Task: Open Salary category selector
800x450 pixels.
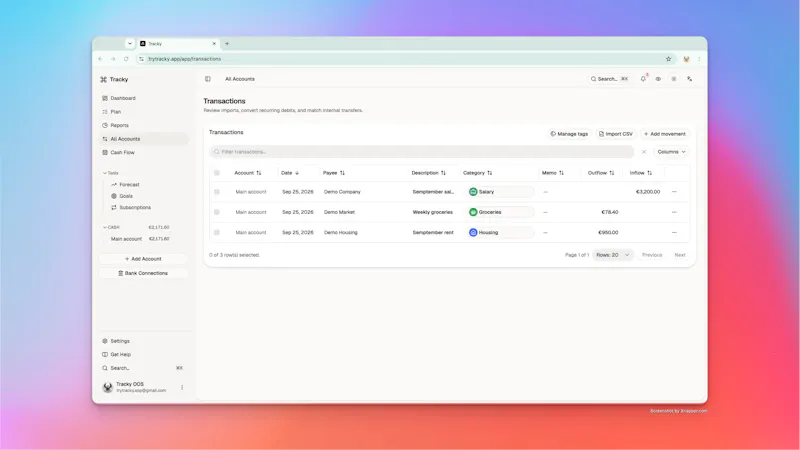Action: [501, 192]
